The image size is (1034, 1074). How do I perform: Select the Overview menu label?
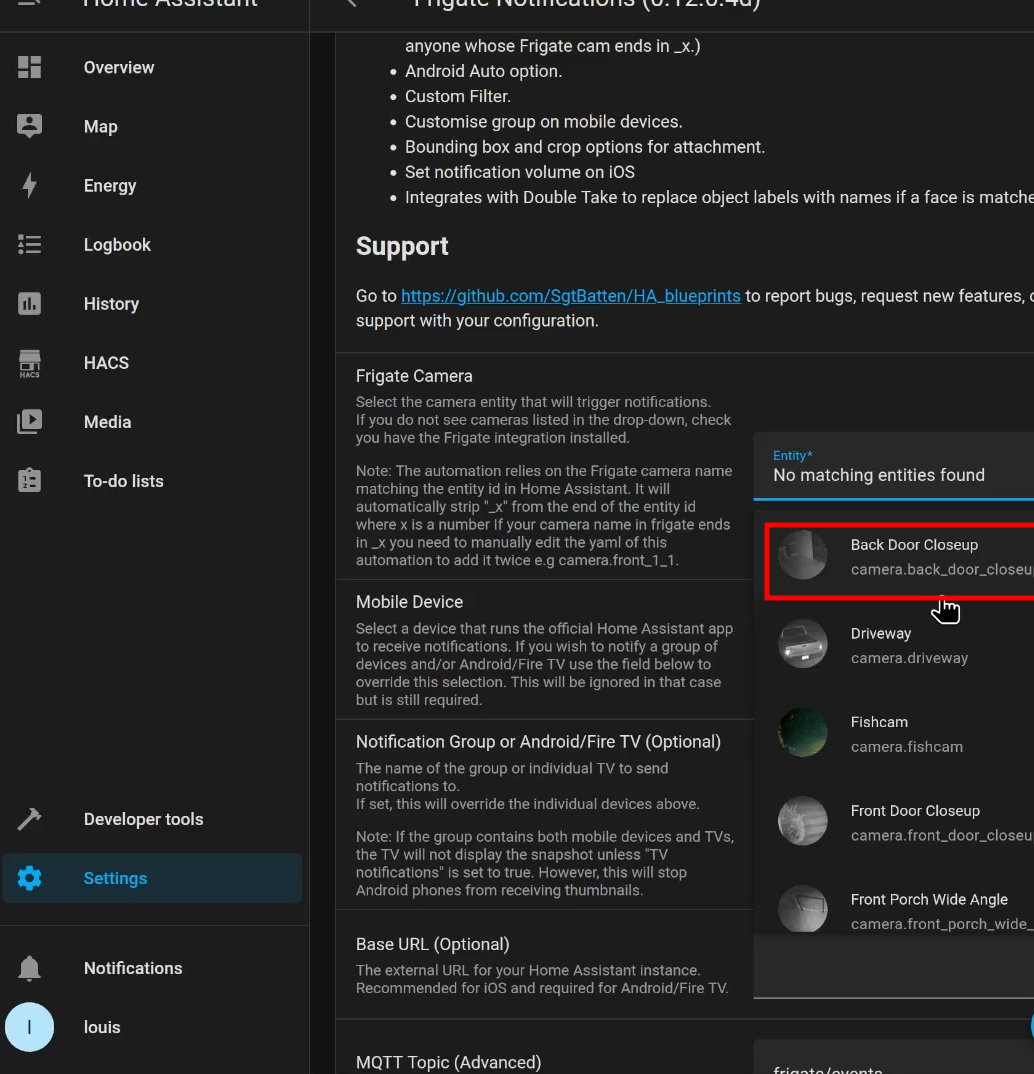(x=119, y=67)
